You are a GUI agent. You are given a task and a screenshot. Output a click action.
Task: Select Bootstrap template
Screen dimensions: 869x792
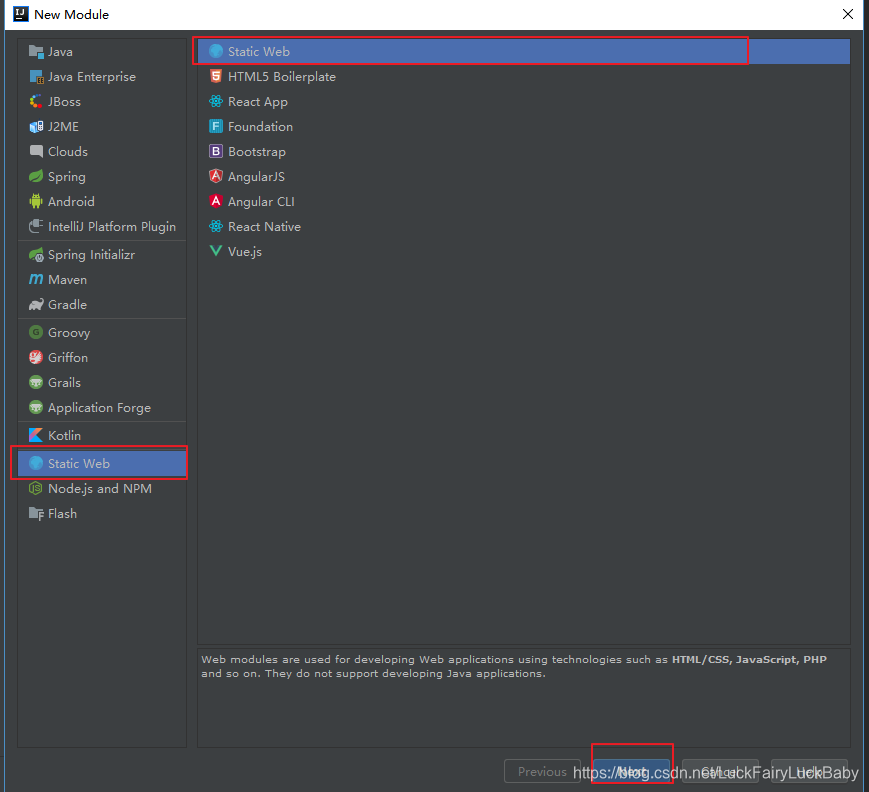click(x=524, y=151)
